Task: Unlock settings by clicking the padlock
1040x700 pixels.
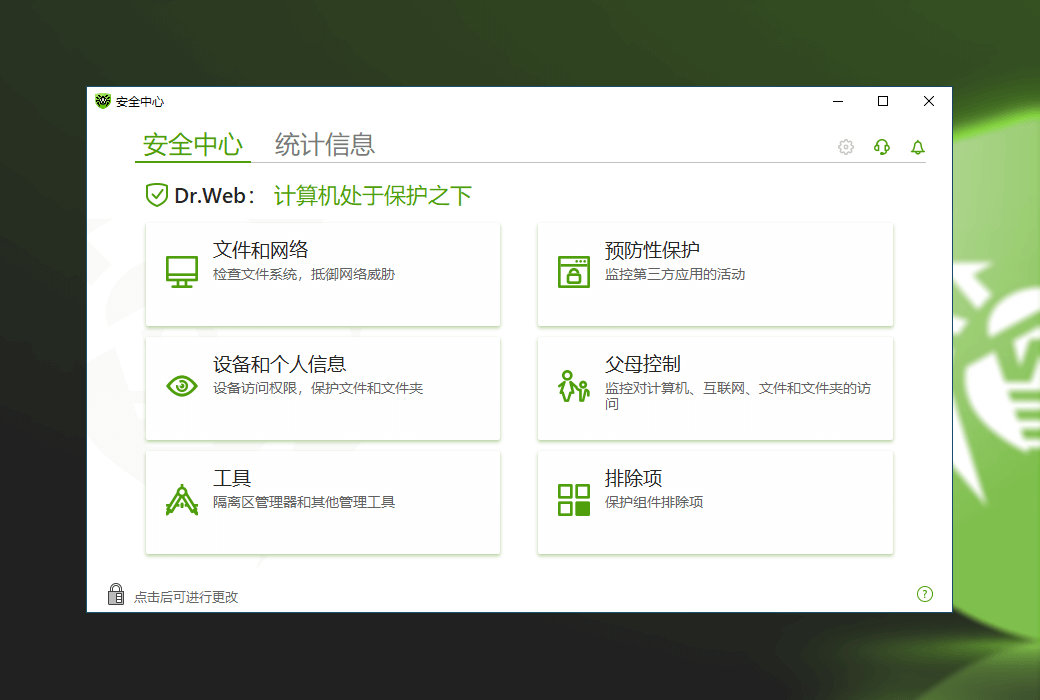Action: pyautogui.click(x=116, y=594)
